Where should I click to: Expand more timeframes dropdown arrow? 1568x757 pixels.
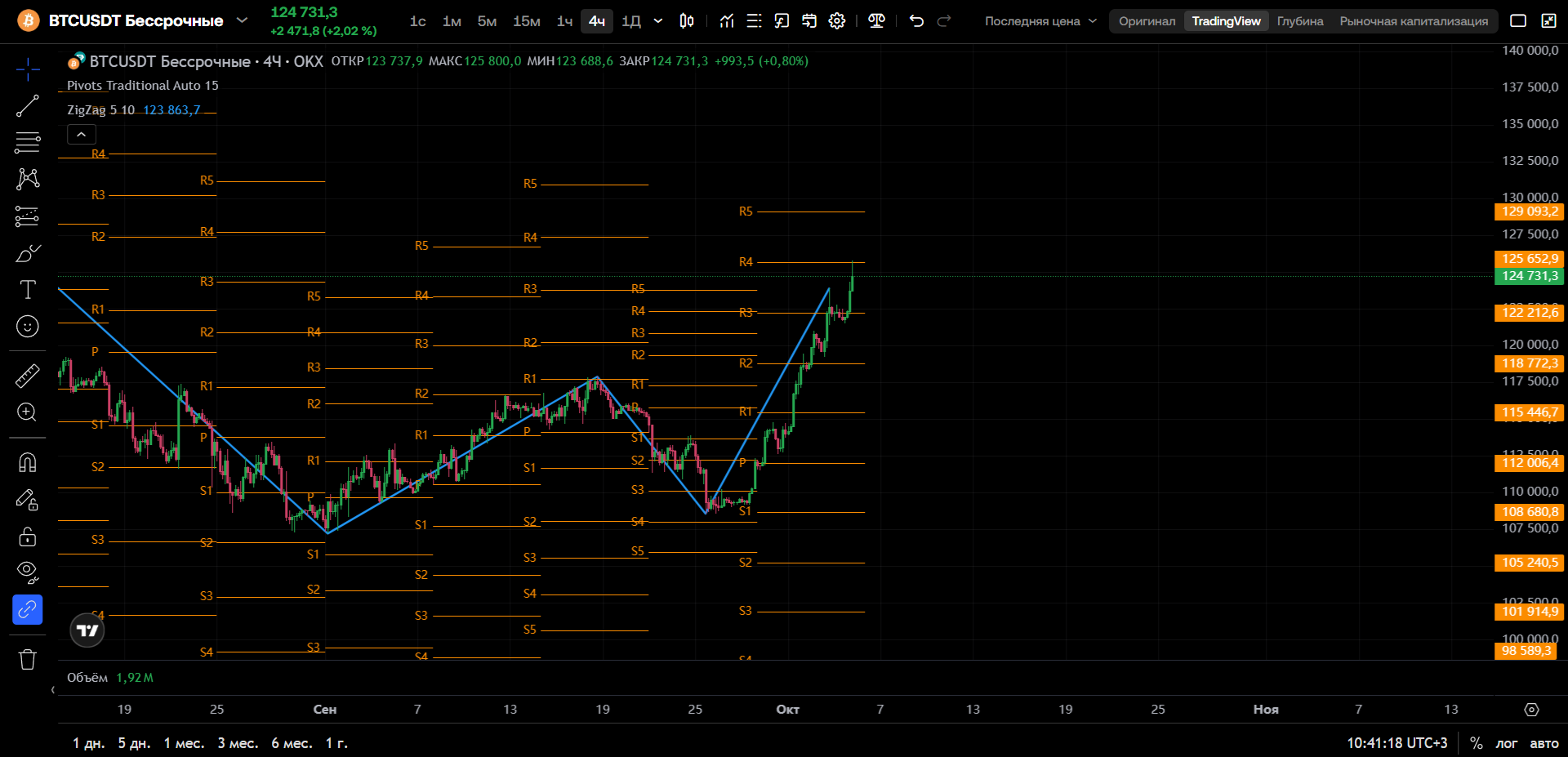[x=658, y=21]
